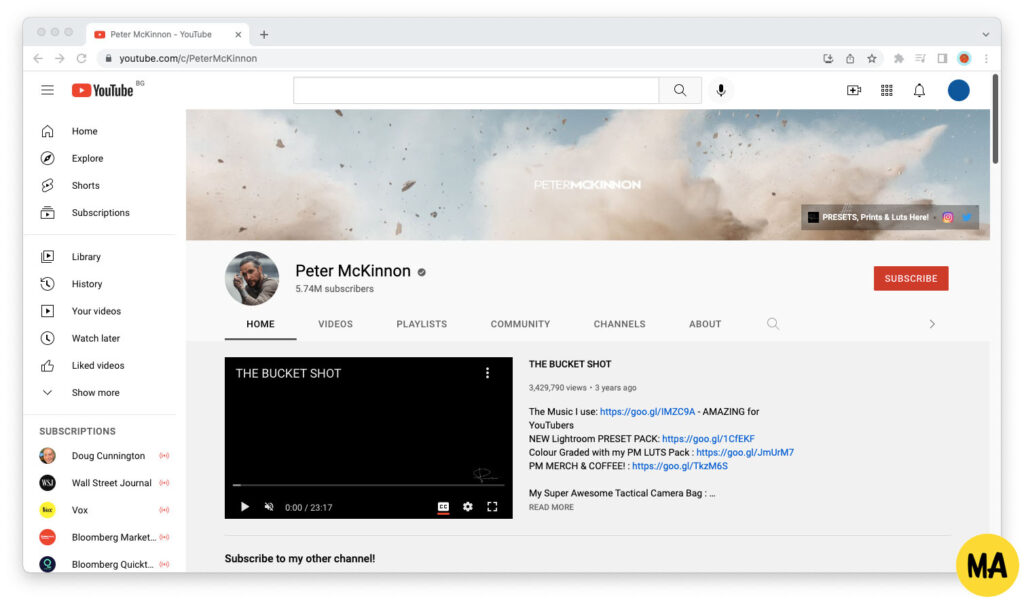Switch to the ABOUT tab
Screen dimensions: 1024x601
click(705, 324)
